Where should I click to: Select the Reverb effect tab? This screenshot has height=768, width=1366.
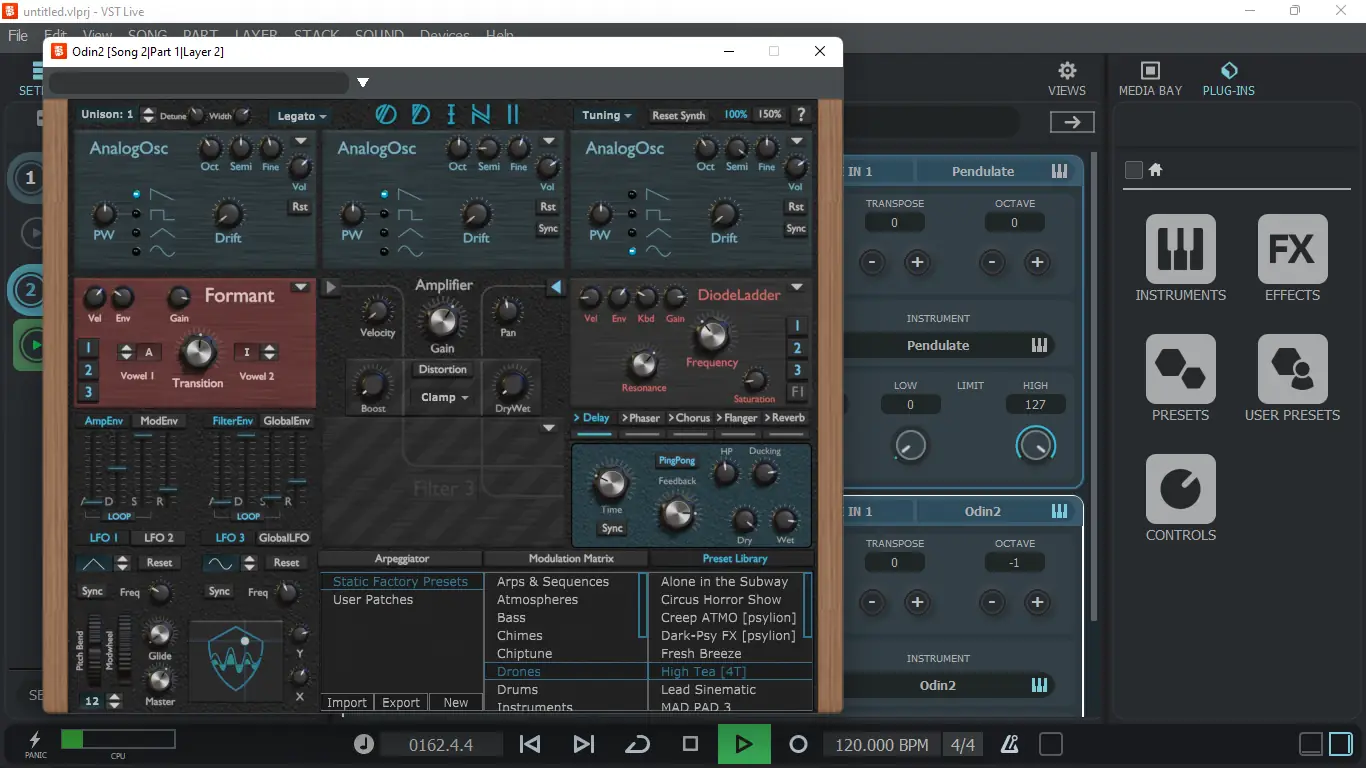tap(787, 418)
